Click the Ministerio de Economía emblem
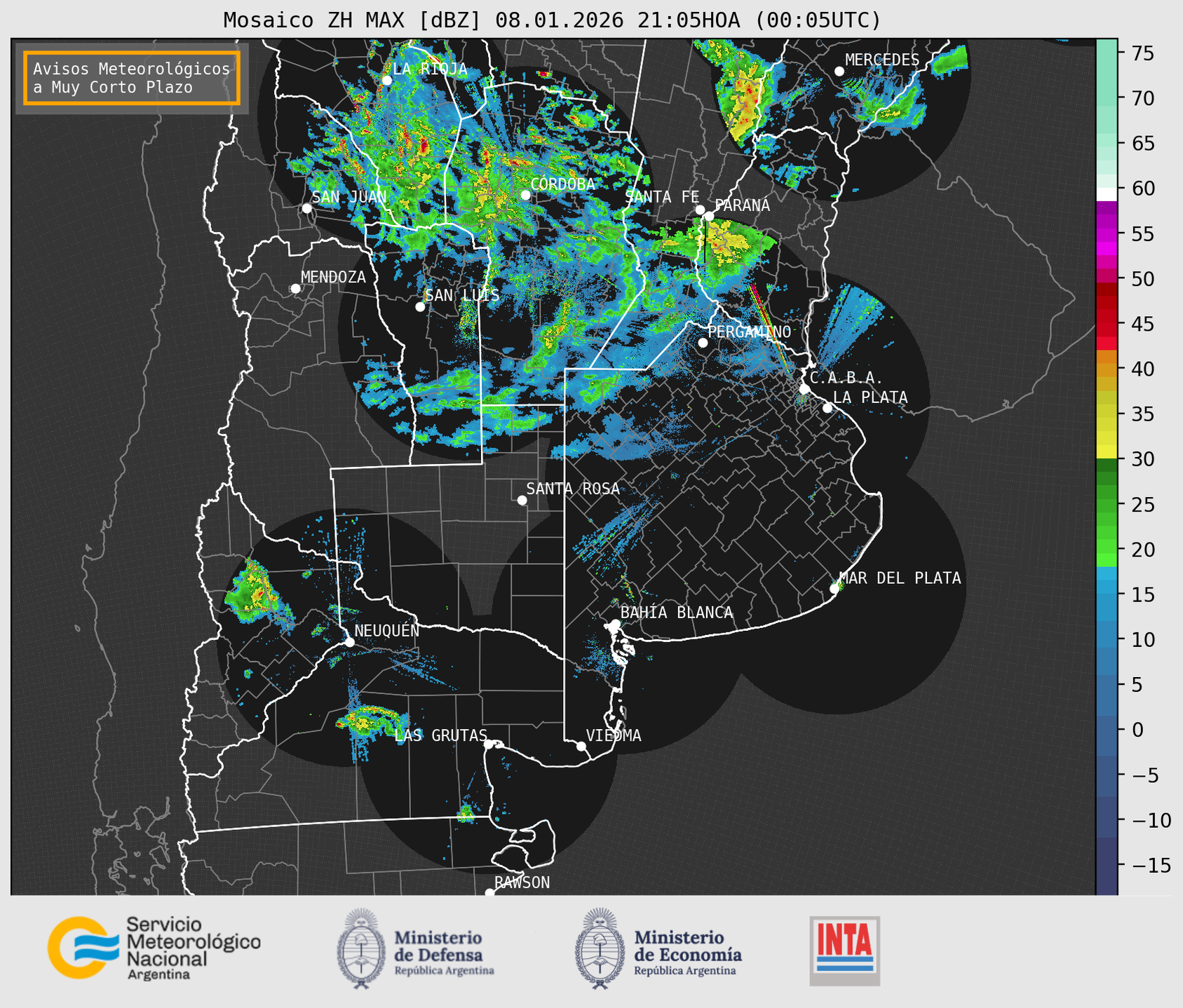The width and height of the screenshot is (1183, 1008). pyautogui.click(x=600, y=949)
